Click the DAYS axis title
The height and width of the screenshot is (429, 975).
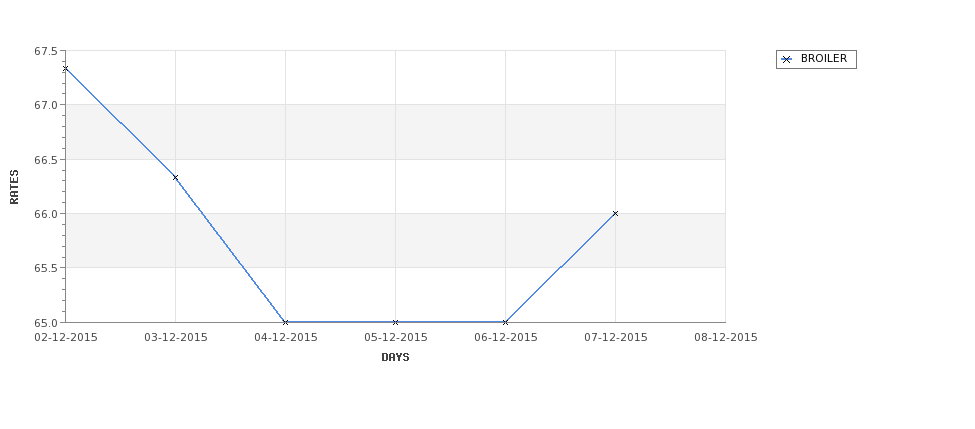pyautogui.click(x=395, y=358)
